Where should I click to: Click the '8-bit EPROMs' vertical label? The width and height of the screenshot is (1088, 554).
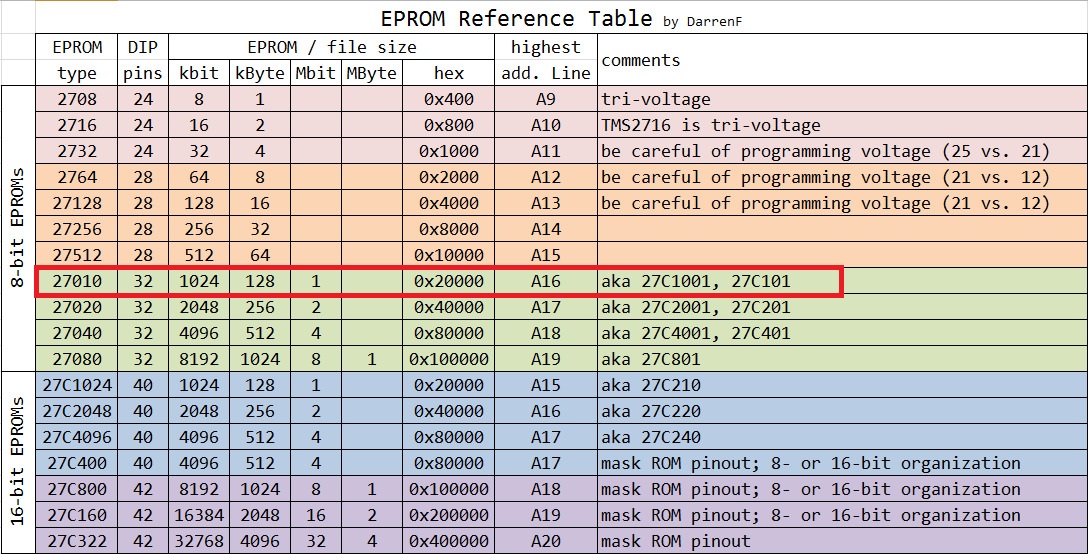(x=17, y=229)
